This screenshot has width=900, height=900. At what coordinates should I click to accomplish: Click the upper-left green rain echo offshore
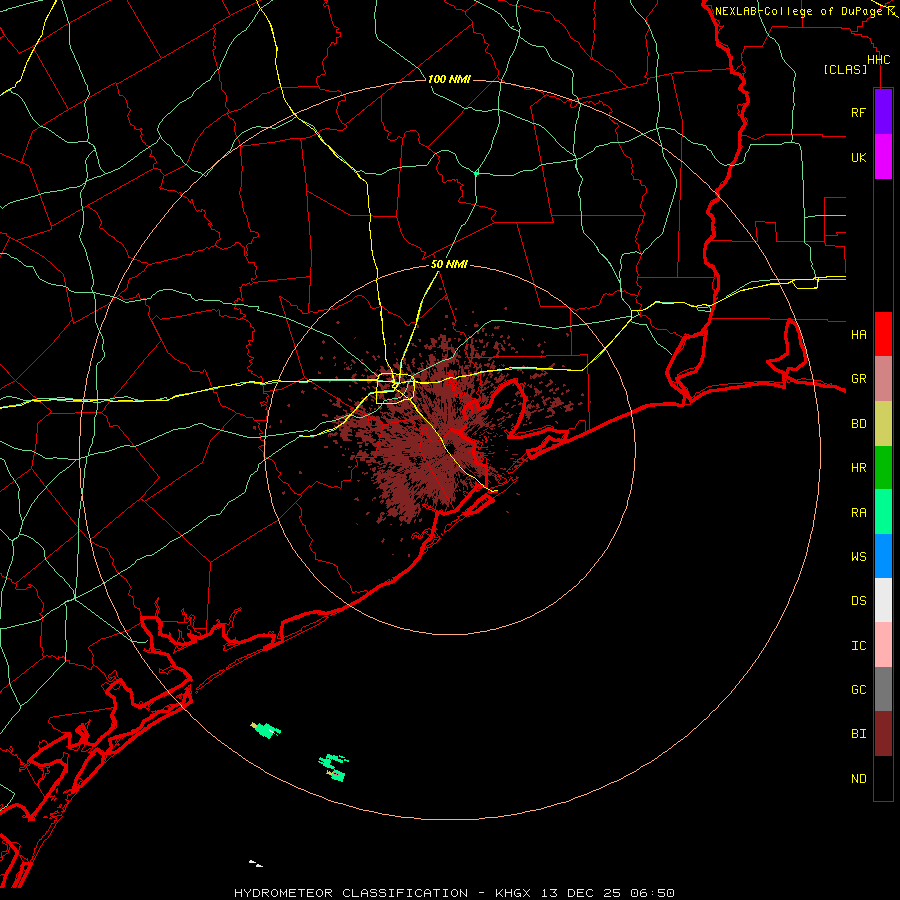(x=266, y=730)
